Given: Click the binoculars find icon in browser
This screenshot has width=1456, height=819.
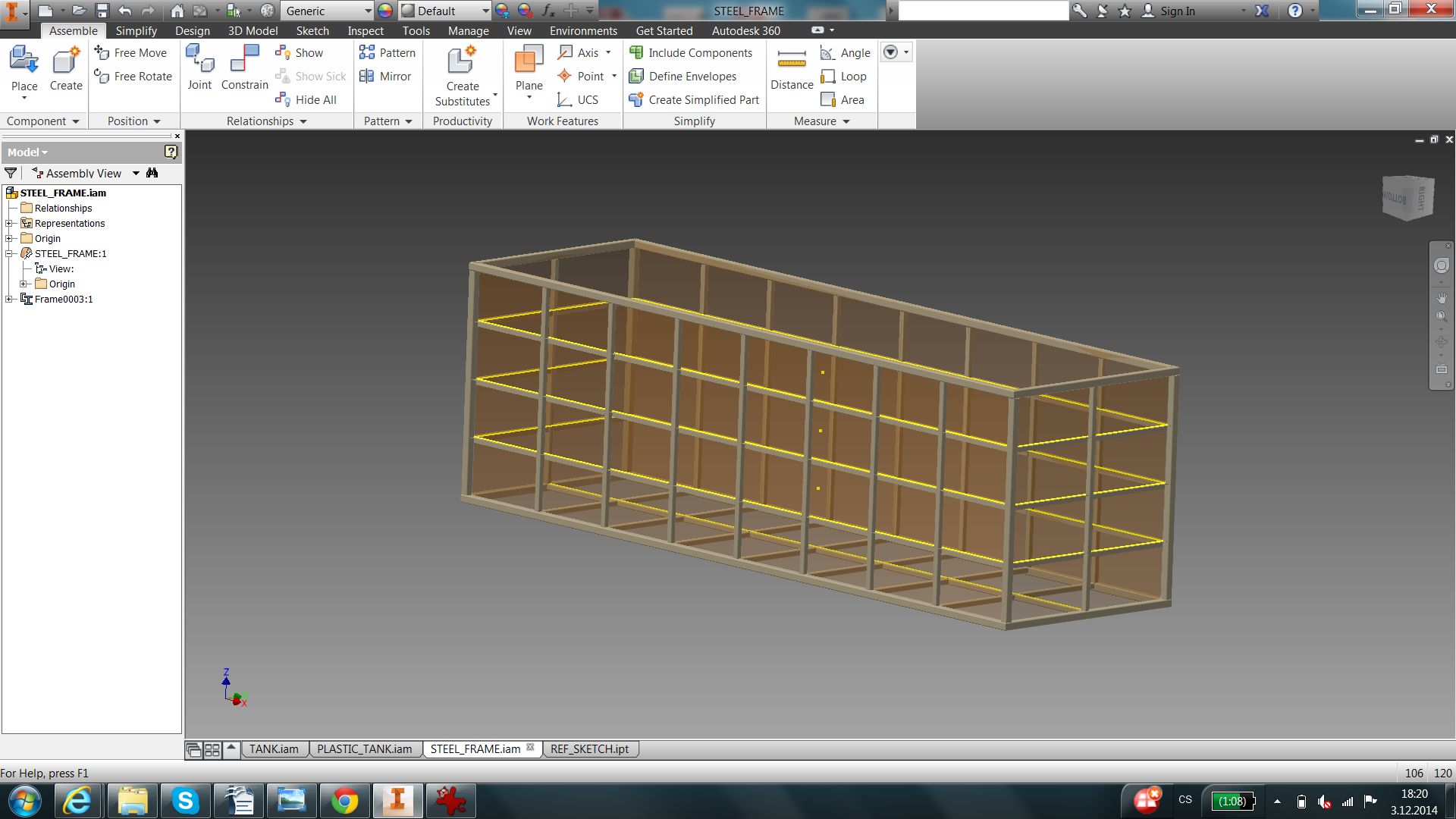Looking at the screenshot, I should pyautogui.click(x=152, y=173).
